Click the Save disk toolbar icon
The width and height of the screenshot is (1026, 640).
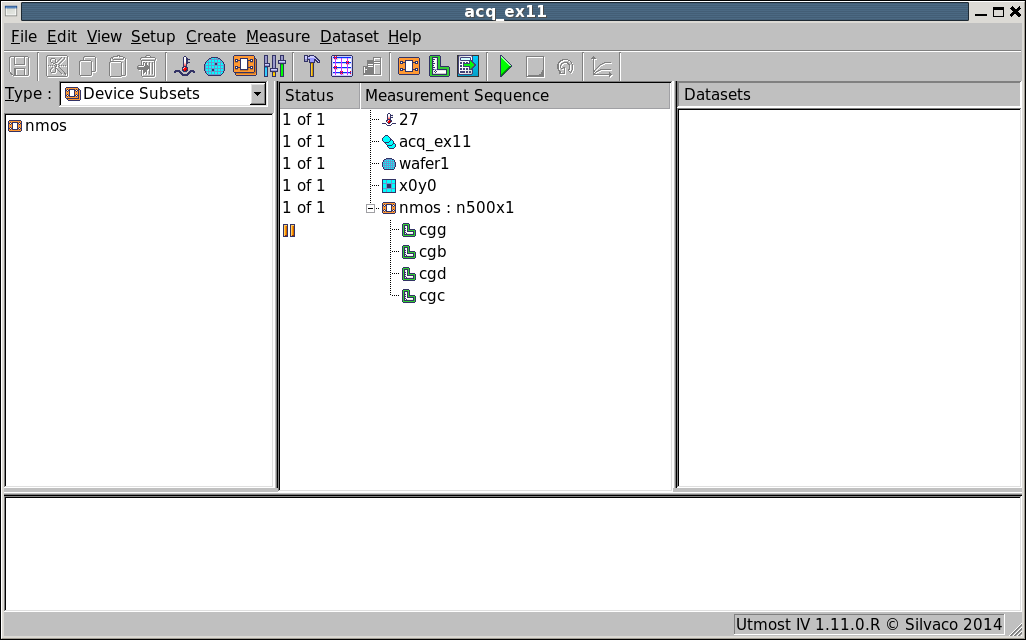coord(19,67)
